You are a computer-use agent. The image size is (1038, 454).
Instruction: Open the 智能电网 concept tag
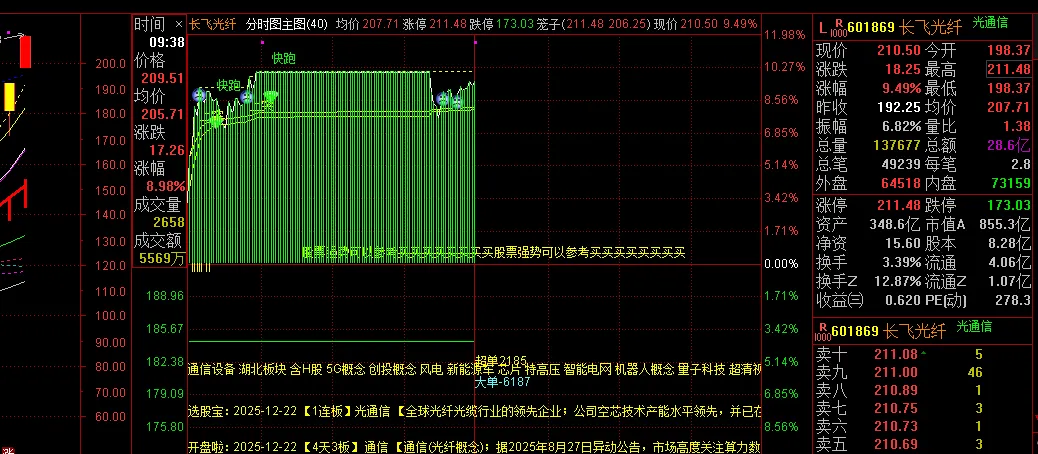(587, 369)
